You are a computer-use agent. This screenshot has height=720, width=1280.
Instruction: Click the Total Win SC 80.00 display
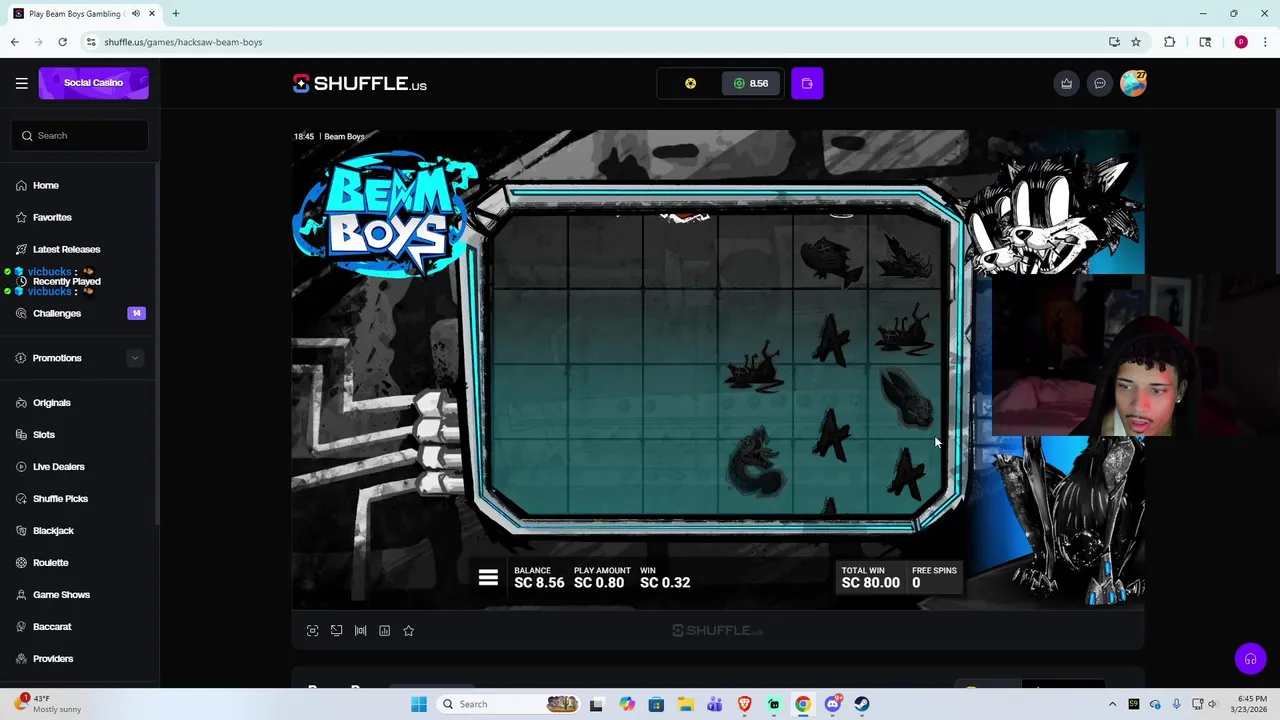coord(870,577)
